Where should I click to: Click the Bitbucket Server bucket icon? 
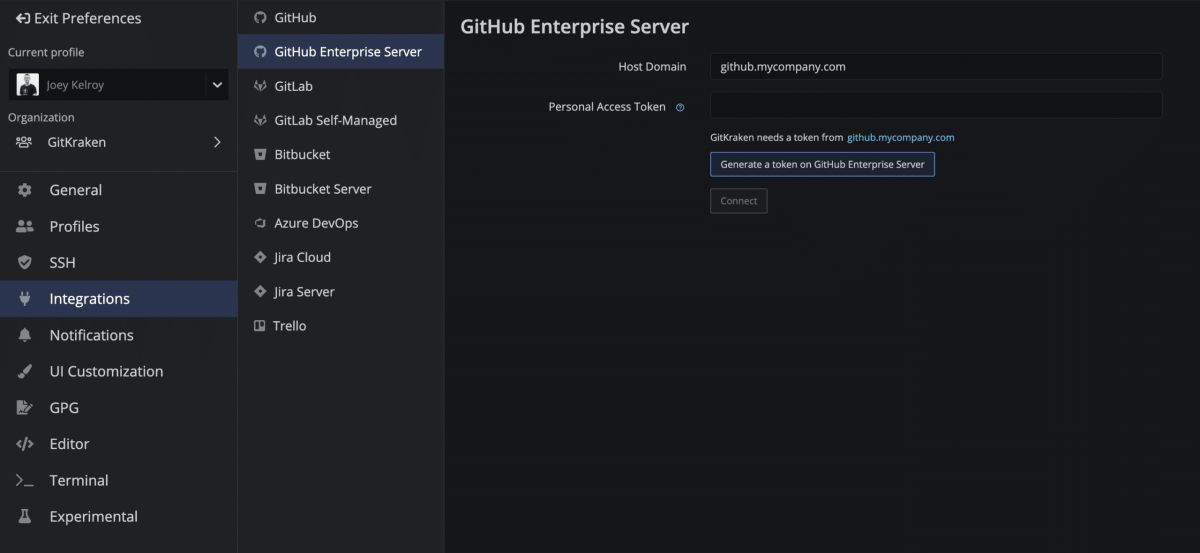point(260,188)
